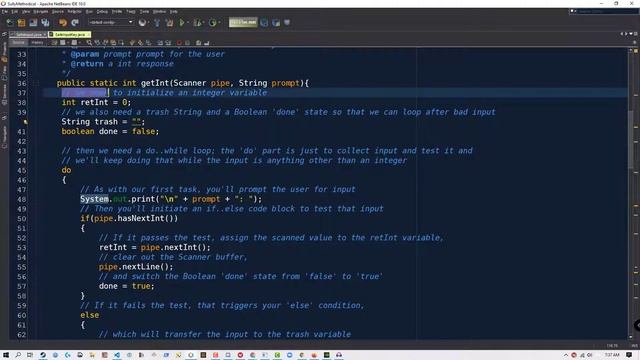
Task: Click the New Project toolbar icon
Action: pyautogui.click(x=22, y=23)
